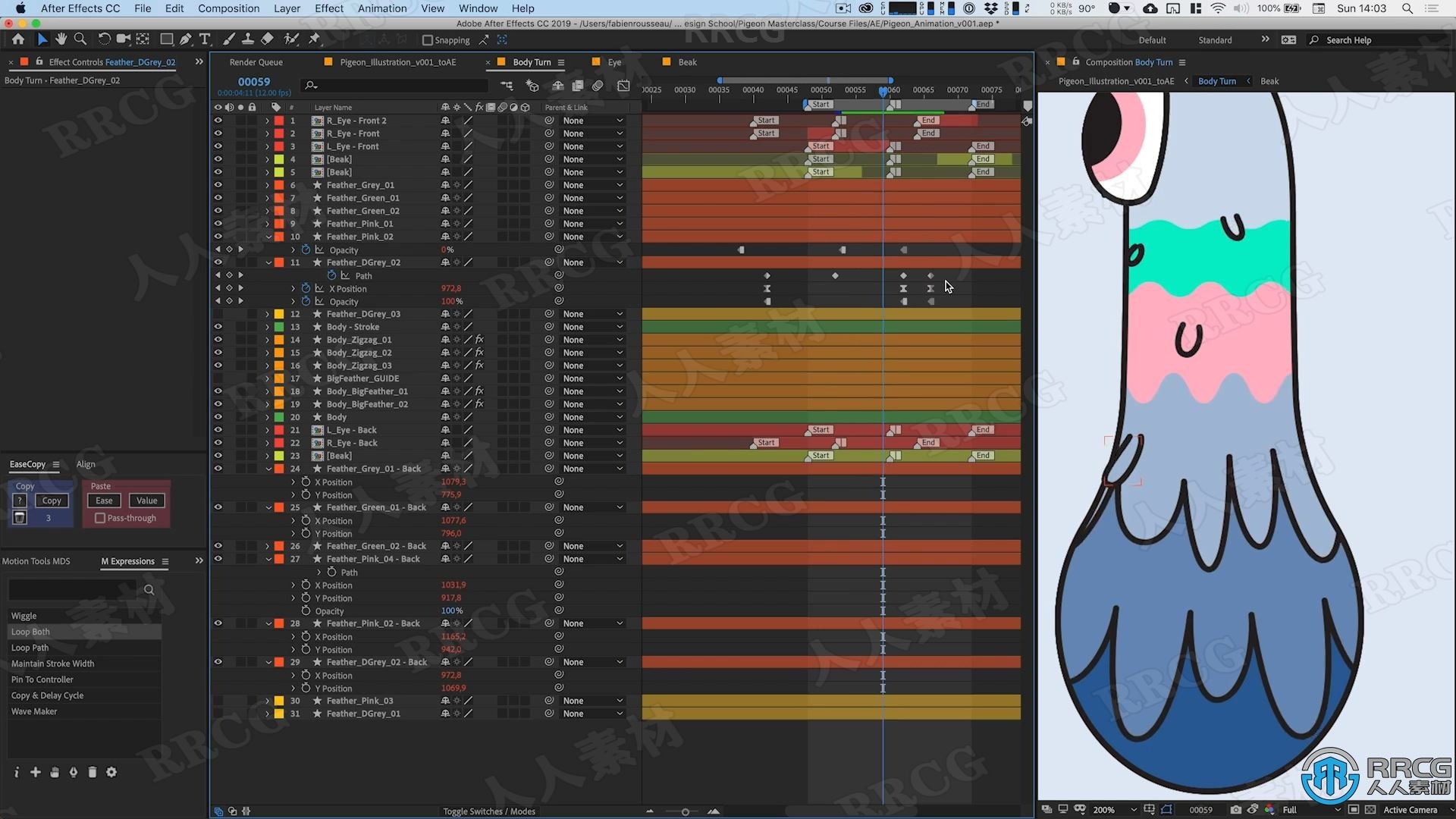Click the Ease paste button
Screen dimensions: 1456x819
tap(104, 500)
